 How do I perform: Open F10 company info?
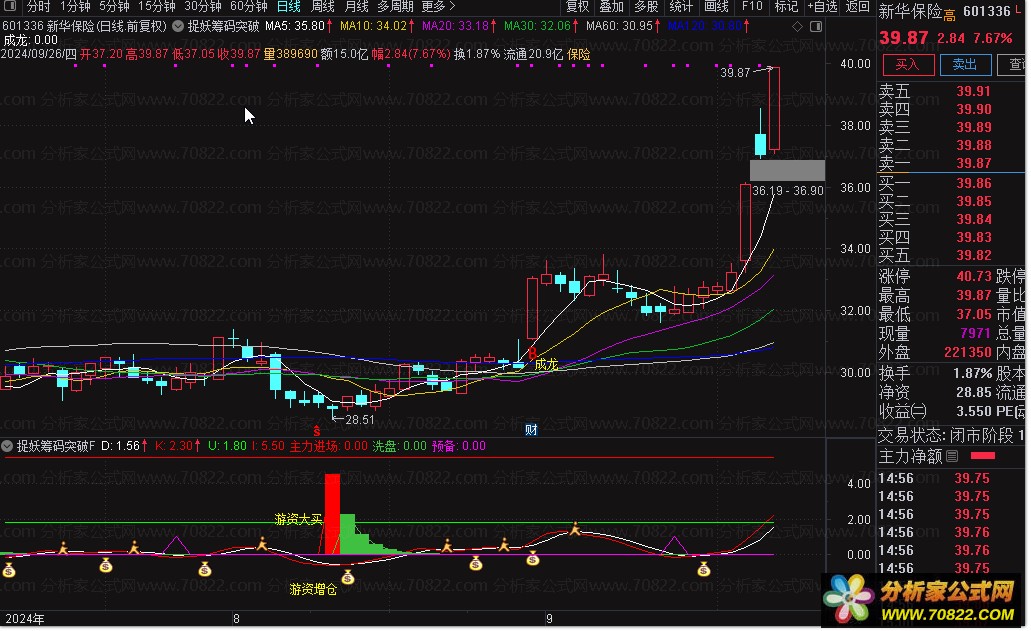[752, 7]
